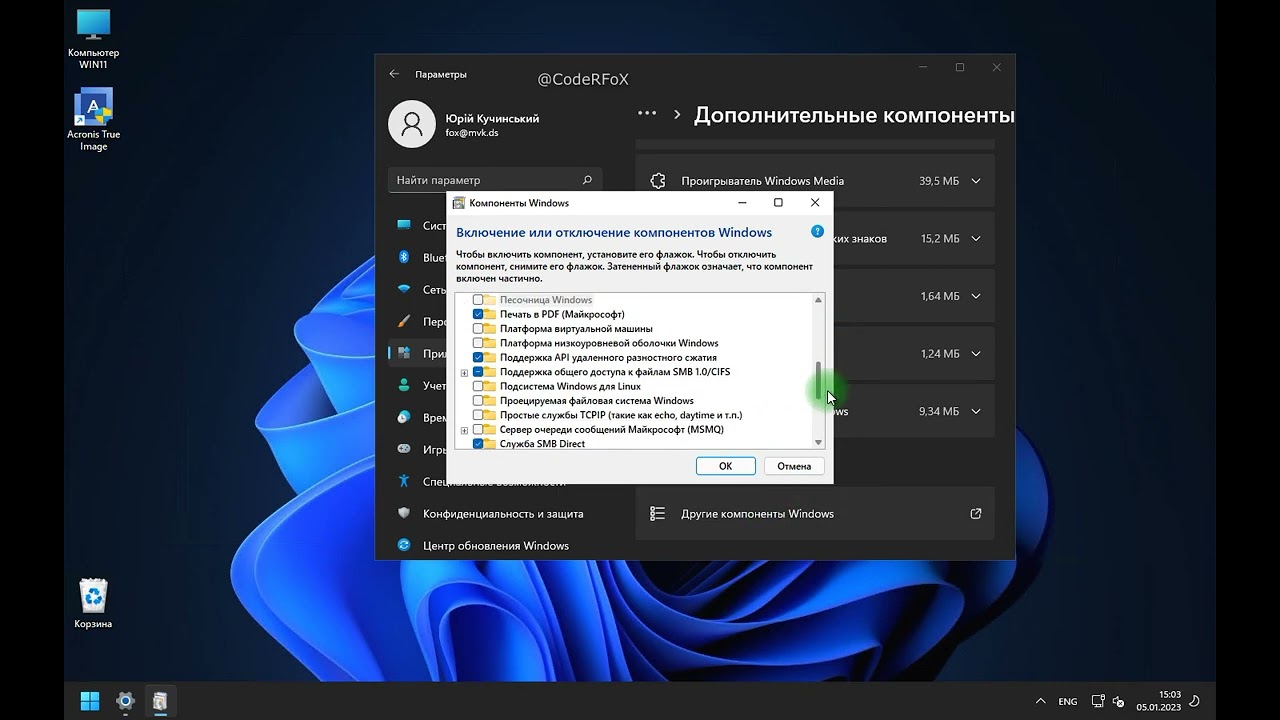
Task: Open the Acronis True Image desktop shortcut
Action: click(93, 120)
